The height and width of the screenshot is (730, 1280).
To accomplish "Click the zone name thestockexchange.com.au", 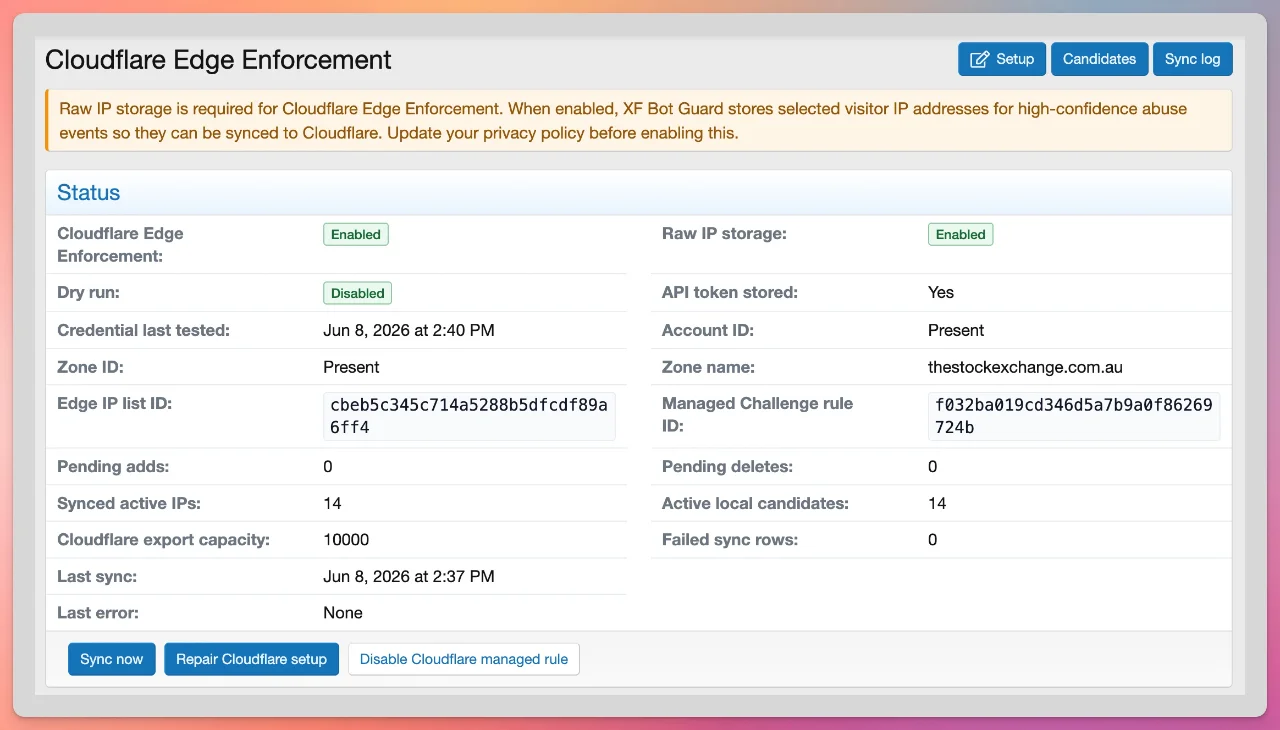I will (1025, 367).
